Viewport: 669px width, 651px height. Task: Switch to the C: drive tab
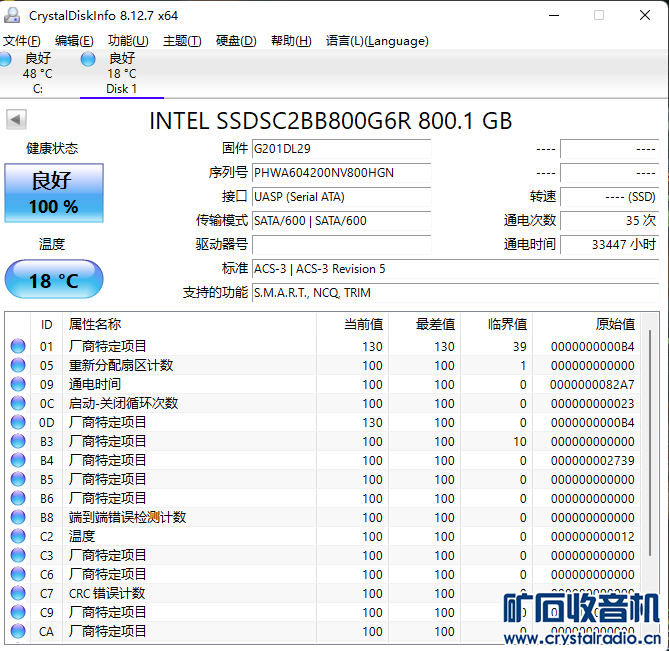point(38,73)
